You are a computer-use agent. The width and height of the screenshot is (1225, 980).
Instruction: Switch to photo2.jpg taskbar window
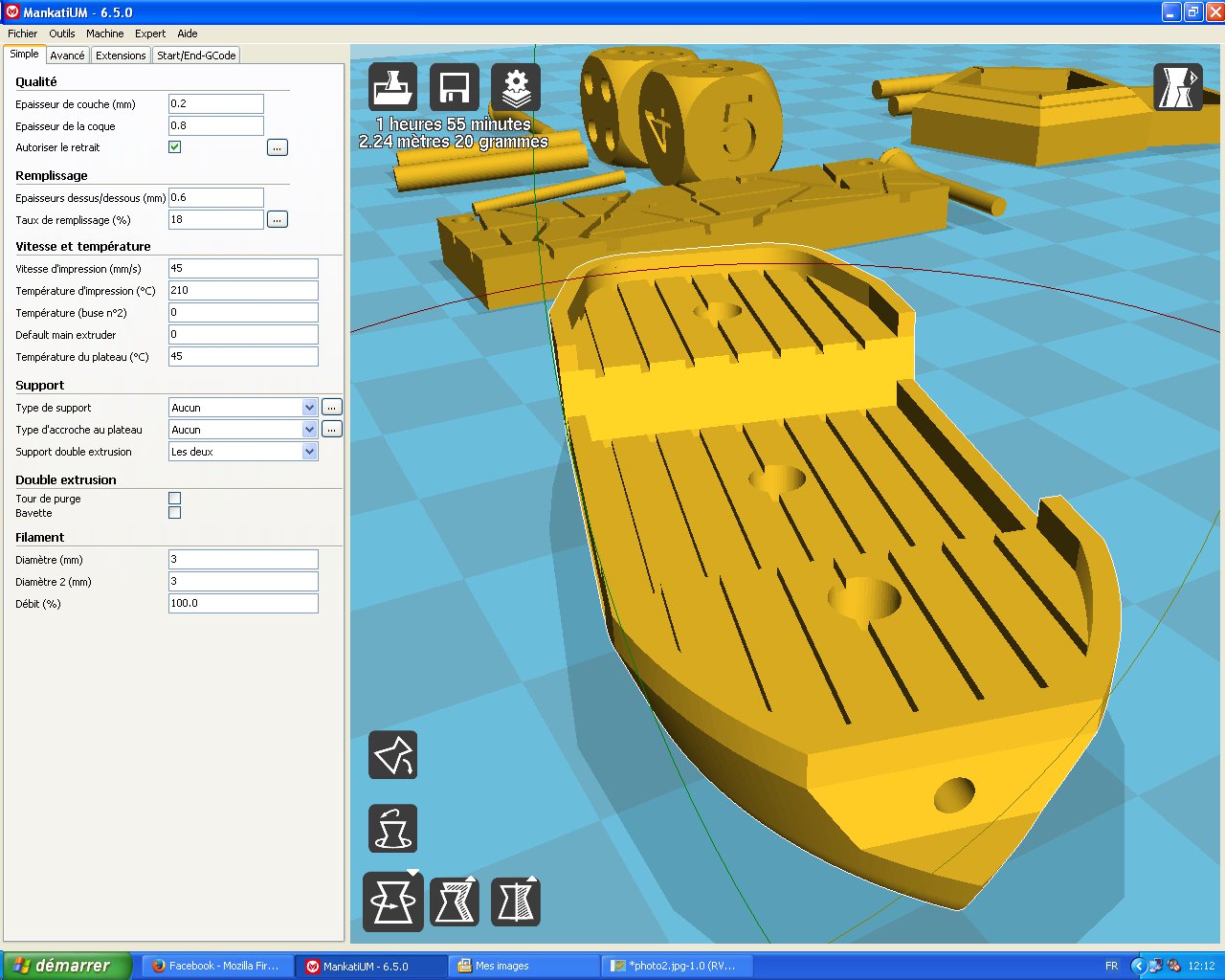[677, 966]
